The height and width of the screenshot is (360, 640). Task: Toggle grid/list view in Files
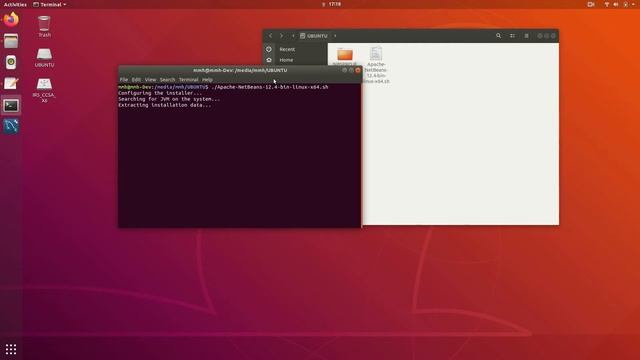(513, 36)
